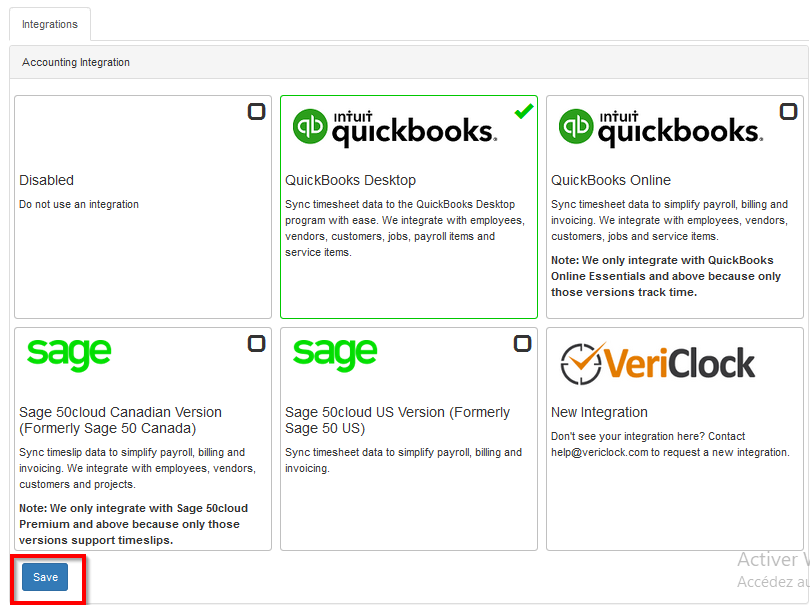The image size is (810, 605).
Task: Click the QuickBooks Desktop logo
Action: pos(395,128)
